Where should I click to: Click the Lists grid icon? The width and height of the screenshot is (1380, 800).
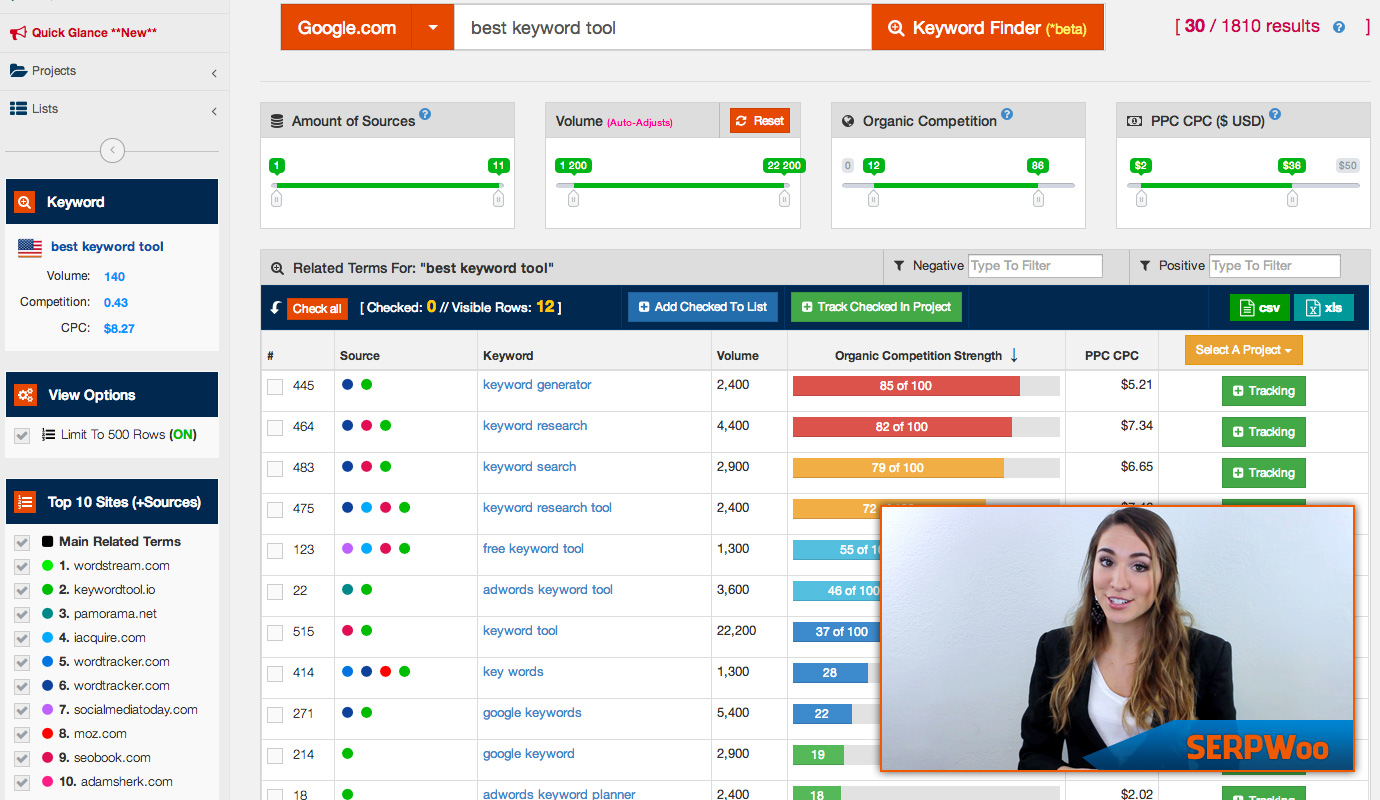pos(18,108)
